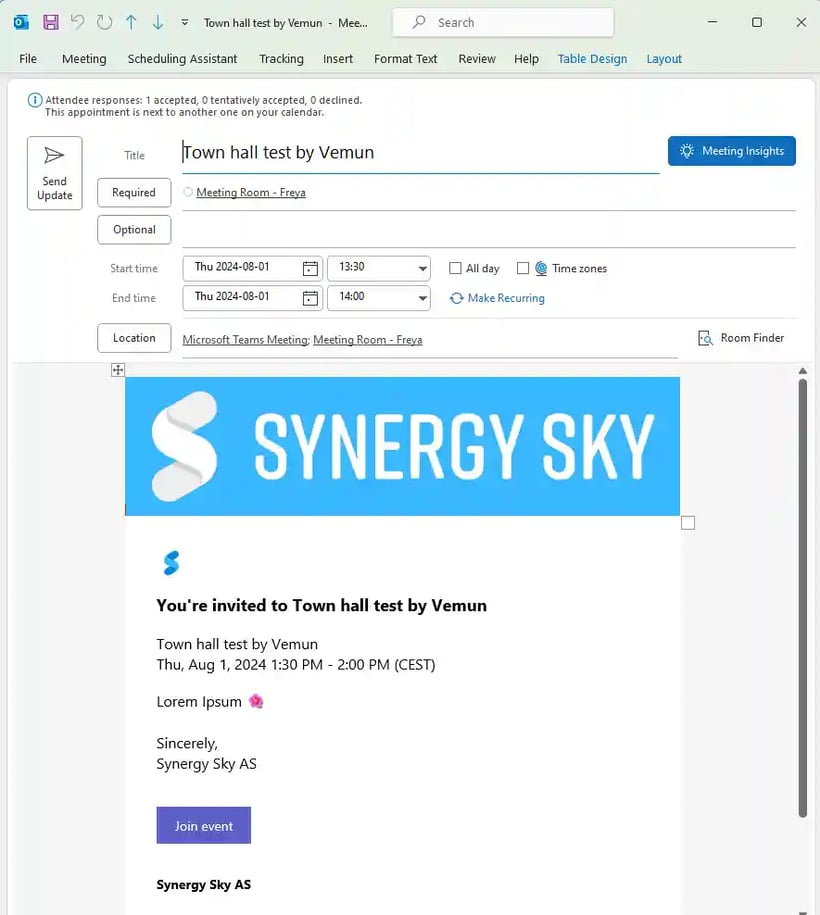Click the Required attendees button
This screenshot has width=820, height=915.
(x=134, y=193)
